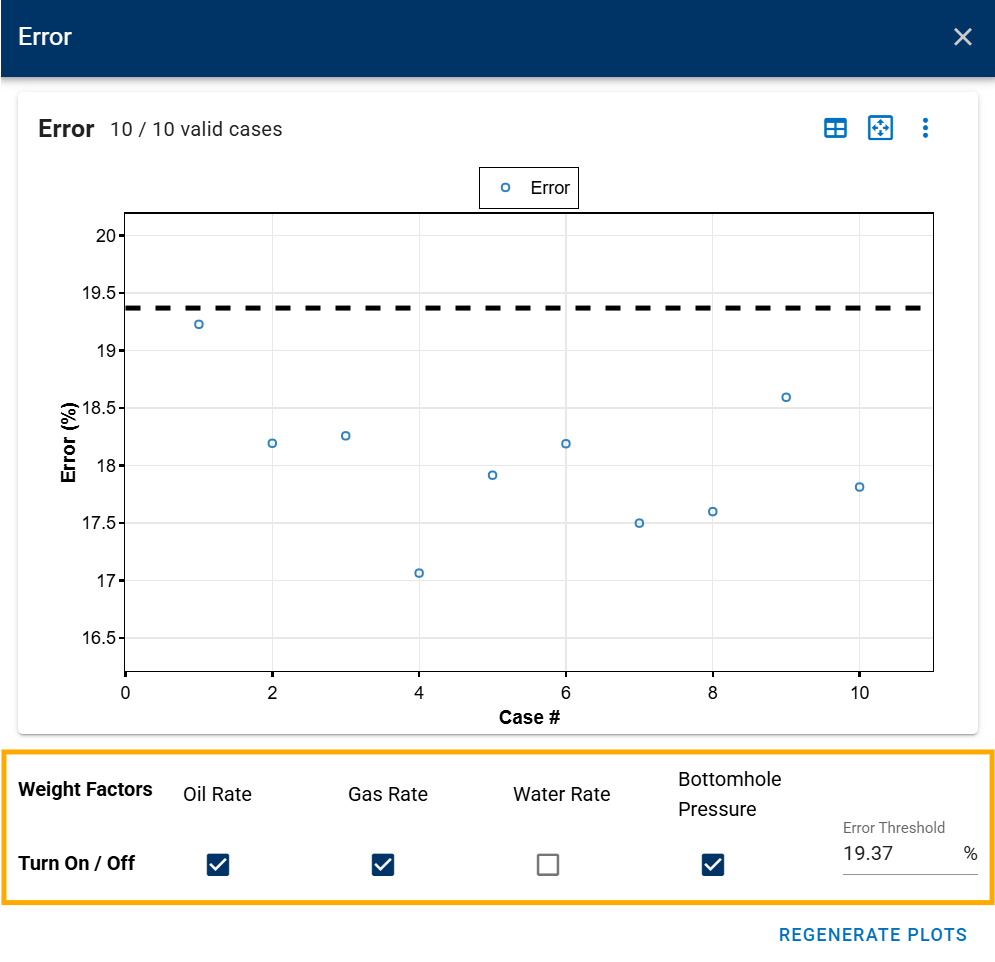Click Regenerate Plots button
Viewport: 995px width, 962px height.
pyautogui.click(x=873, y=935)
